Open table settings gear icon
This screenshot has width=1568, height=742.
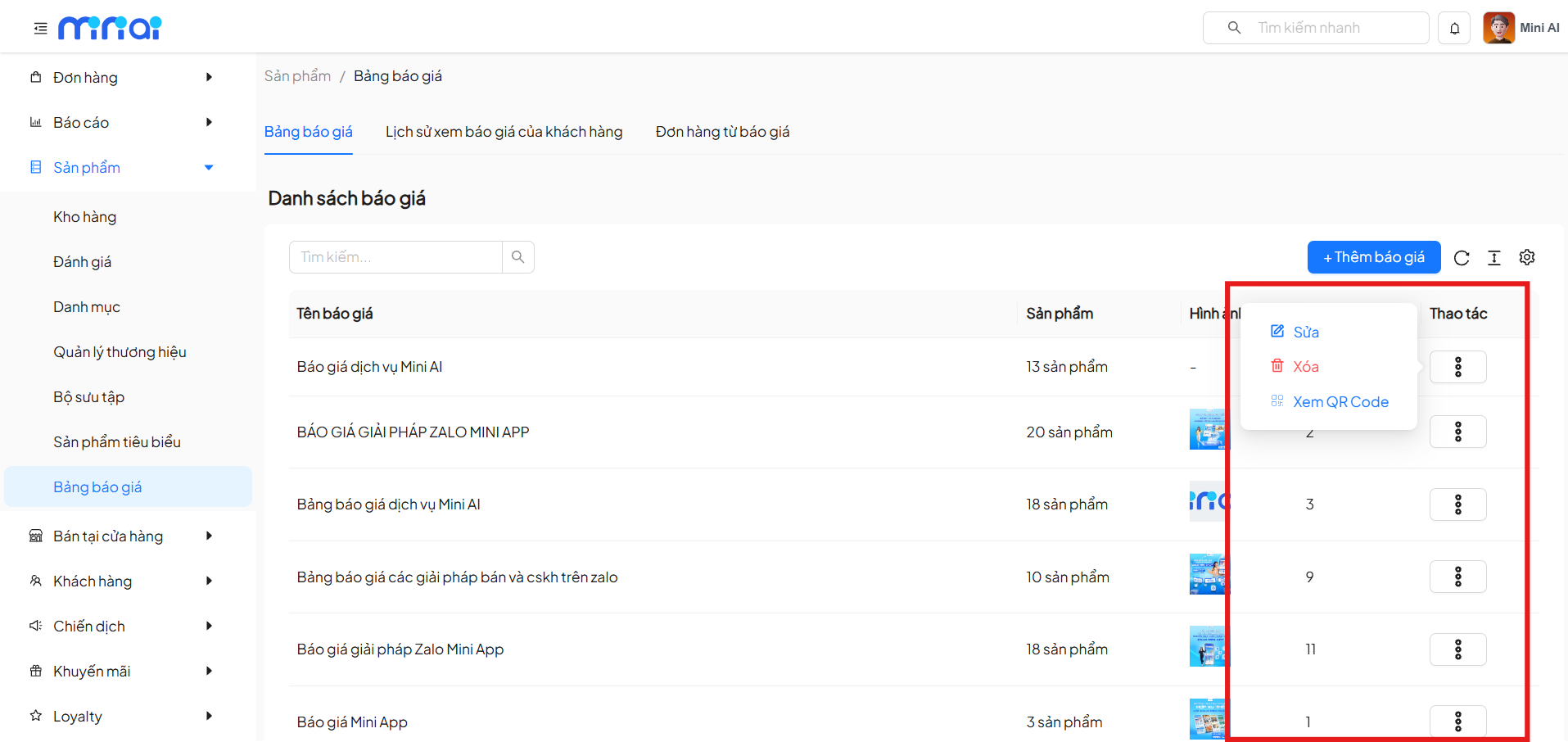[x=1527, y=257]
